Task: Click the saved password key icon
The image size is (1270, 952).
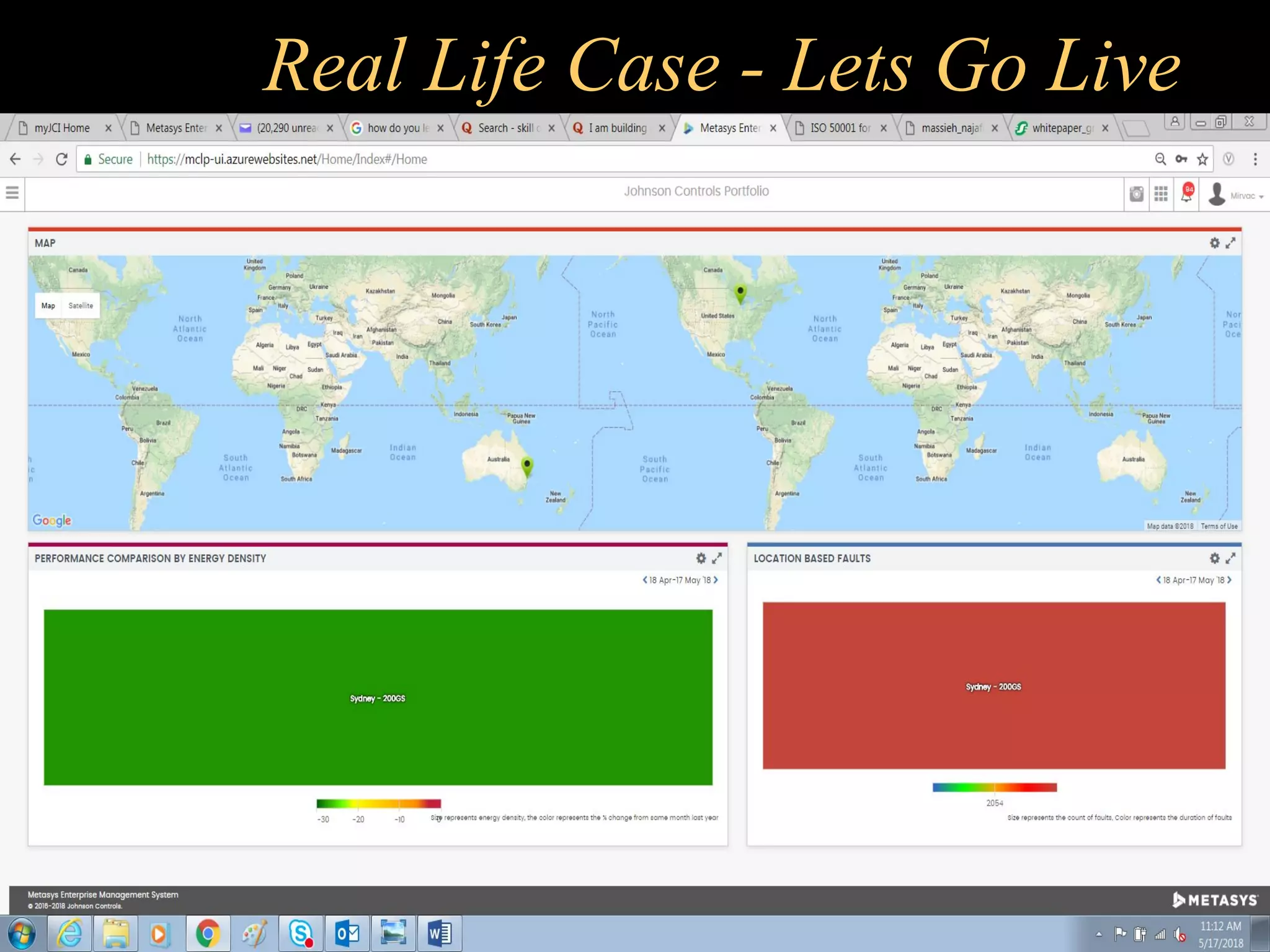Action: pos(1181,159)
